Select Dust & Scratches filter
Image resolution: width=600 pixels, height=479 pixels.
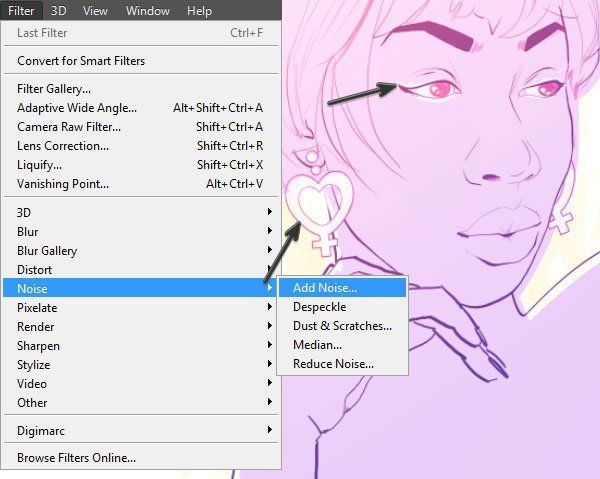coord(342,326)
